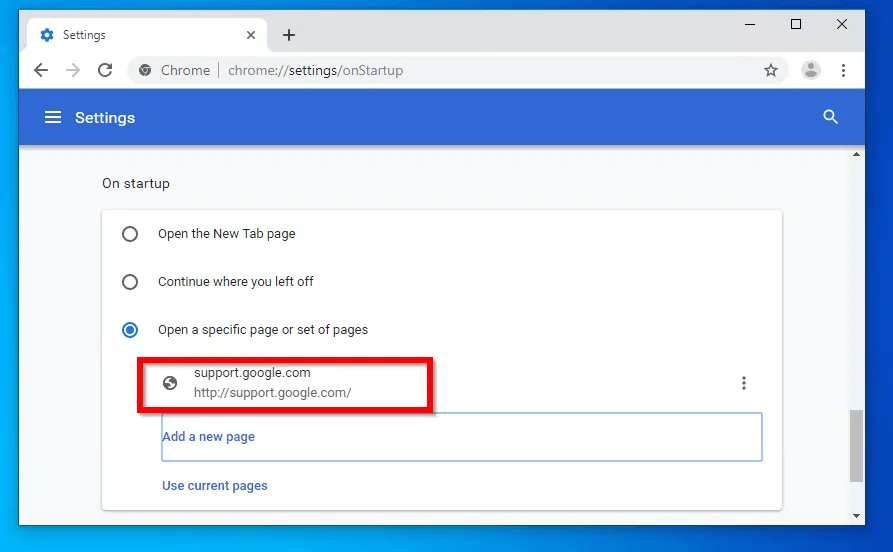Click Use current pages link
The height and width of the screenshot is (552, 893).
pos(215,486)
